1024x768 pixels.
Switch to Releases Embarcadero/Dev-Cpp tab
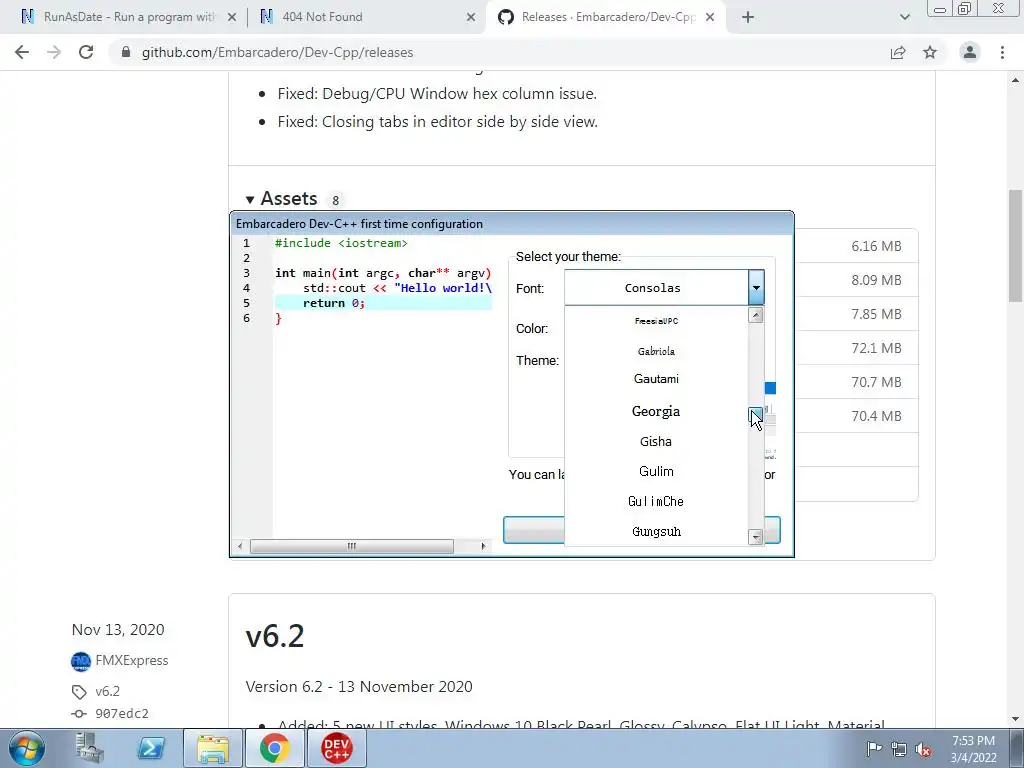(x=607, y=17)
